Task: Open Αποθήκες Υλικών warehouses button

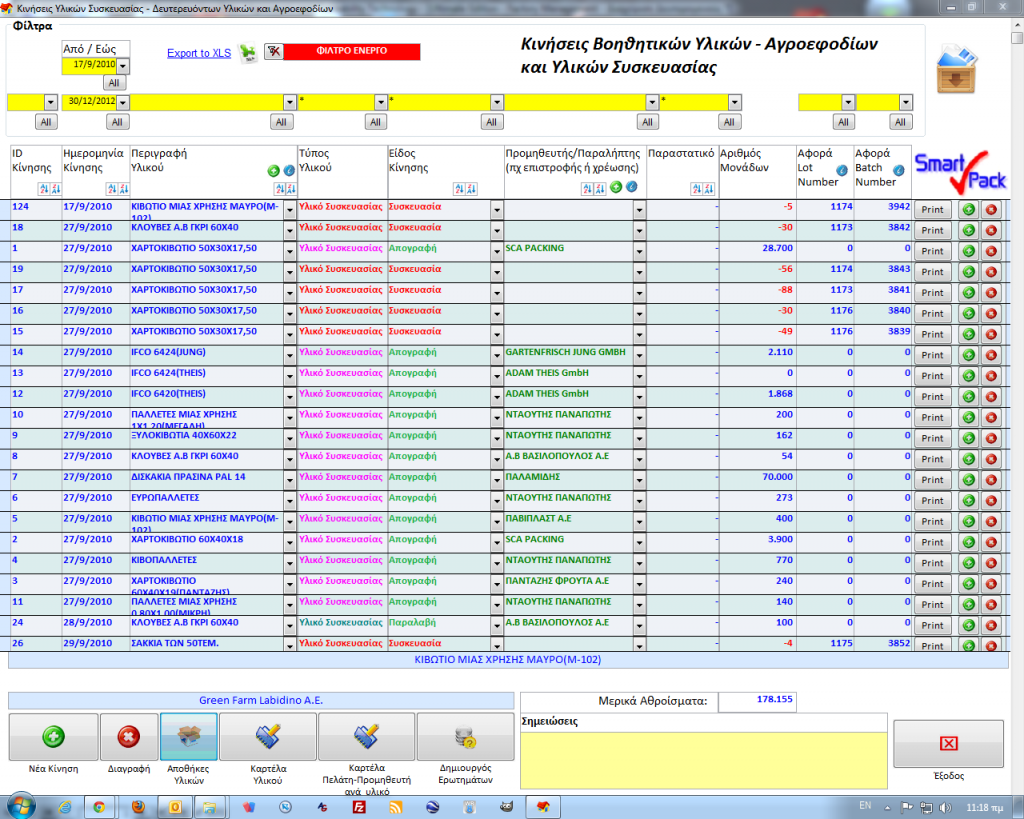Action: [189, 737]
